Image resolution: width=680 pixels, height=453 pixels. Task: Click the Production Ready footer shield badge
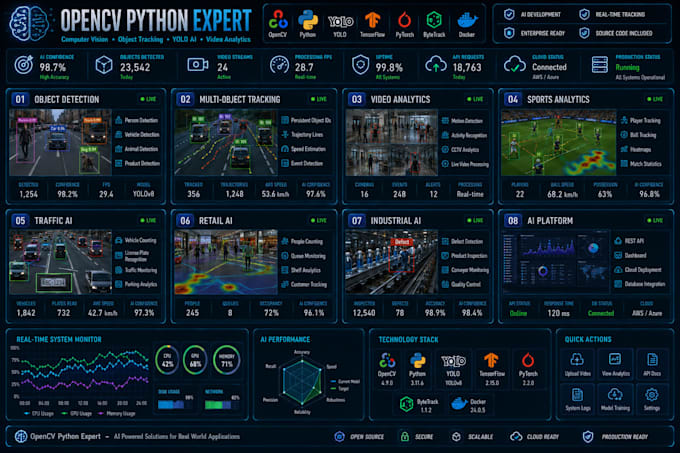click(x=615, y=437)
